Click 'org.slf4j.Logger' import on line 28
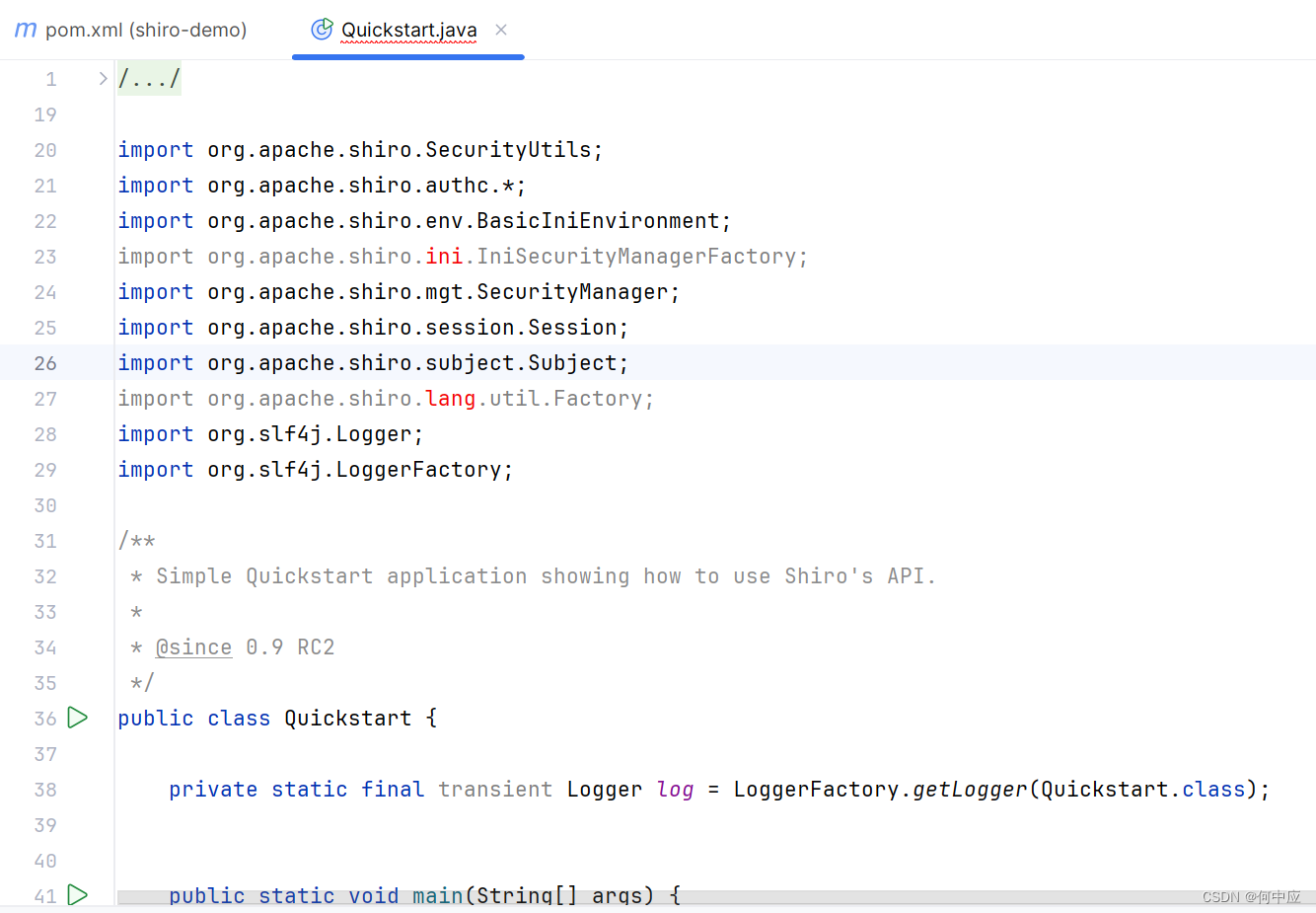Image resolution: width=1316 pixels, height=913 pixels. (310, 434)
